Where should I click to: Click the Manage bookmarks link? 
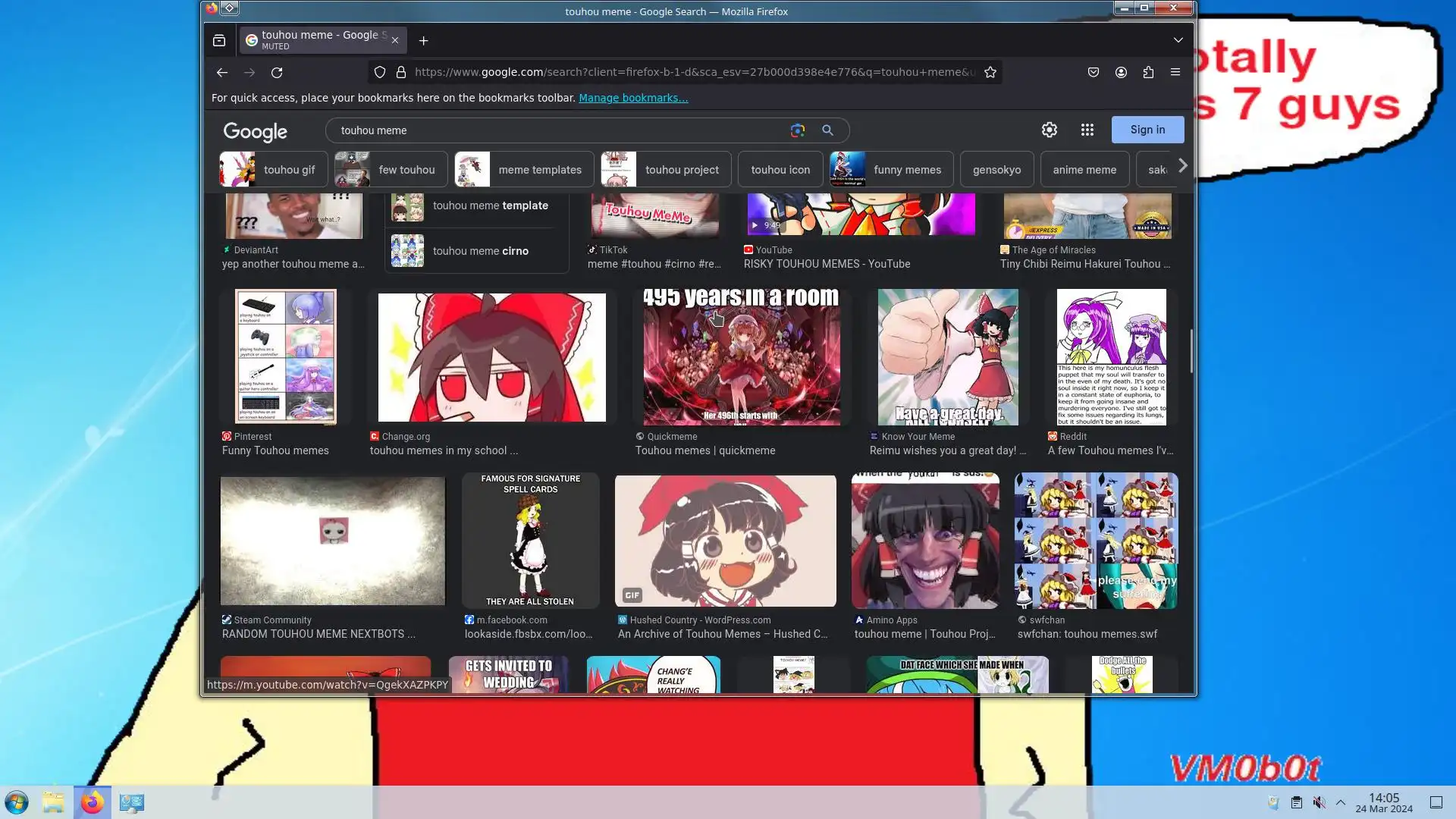tap(633, 98)
